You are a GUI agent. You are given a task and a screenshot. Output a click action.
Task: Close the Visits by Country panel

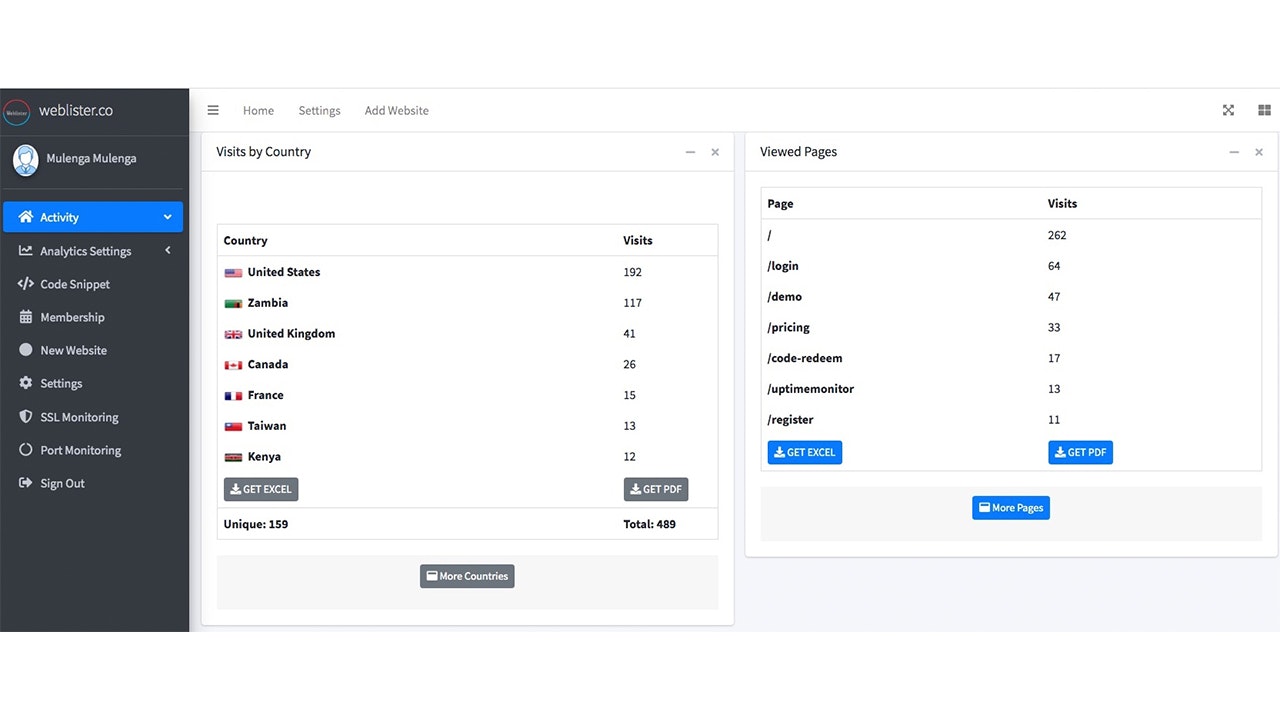[715, 152]
